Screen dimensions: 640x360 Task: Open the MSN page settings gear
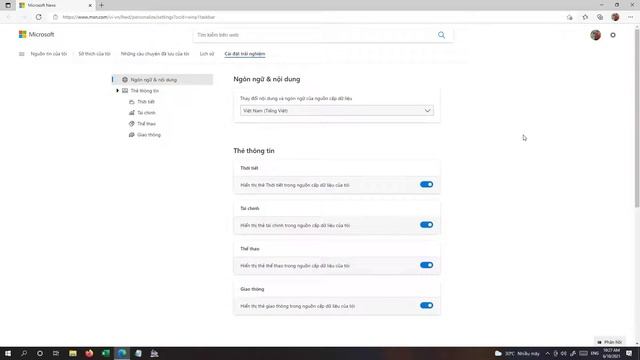click(613, 35)
